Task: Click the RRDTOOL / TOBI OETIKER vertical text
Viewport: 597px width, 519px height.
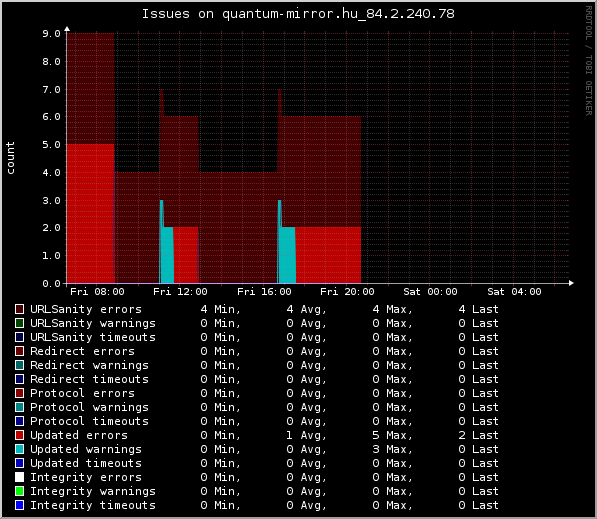Action: [589, 61]
